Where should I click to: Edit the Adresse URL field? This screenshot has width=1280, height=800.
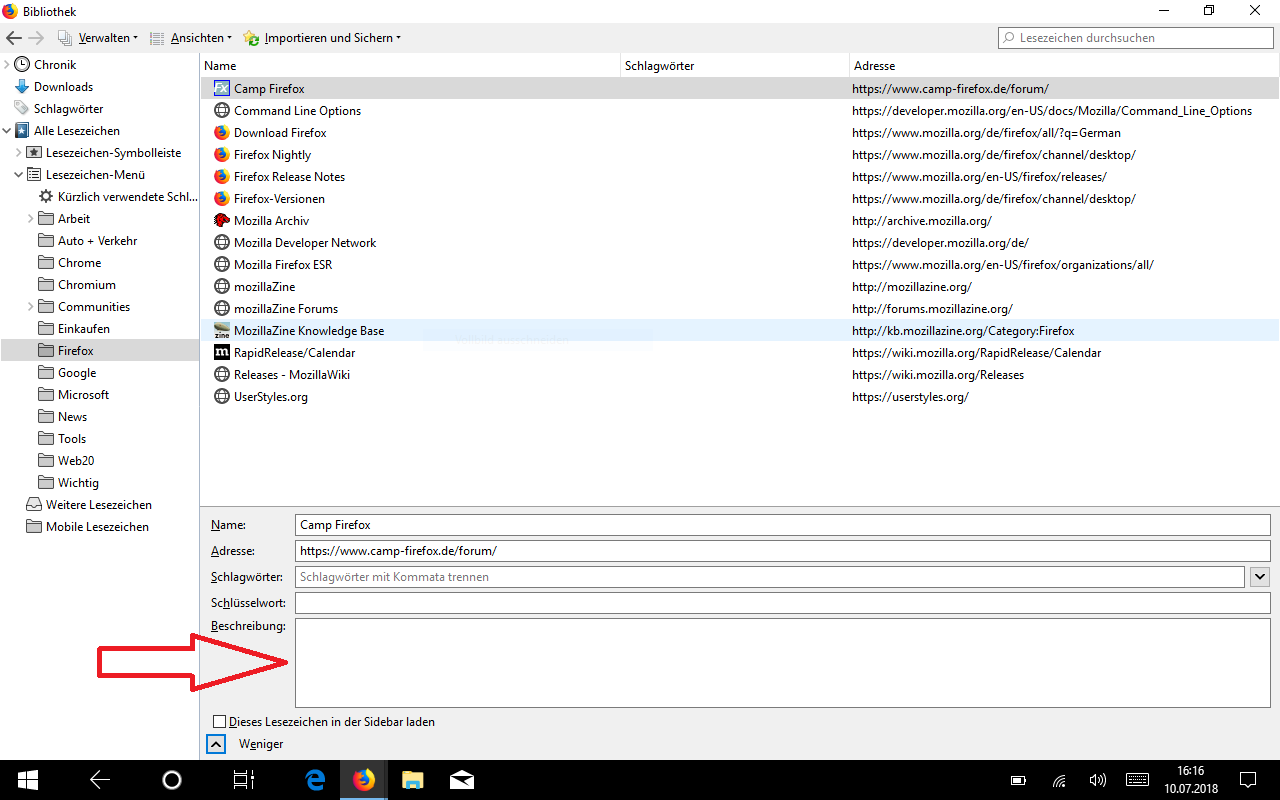pos(783,551)
